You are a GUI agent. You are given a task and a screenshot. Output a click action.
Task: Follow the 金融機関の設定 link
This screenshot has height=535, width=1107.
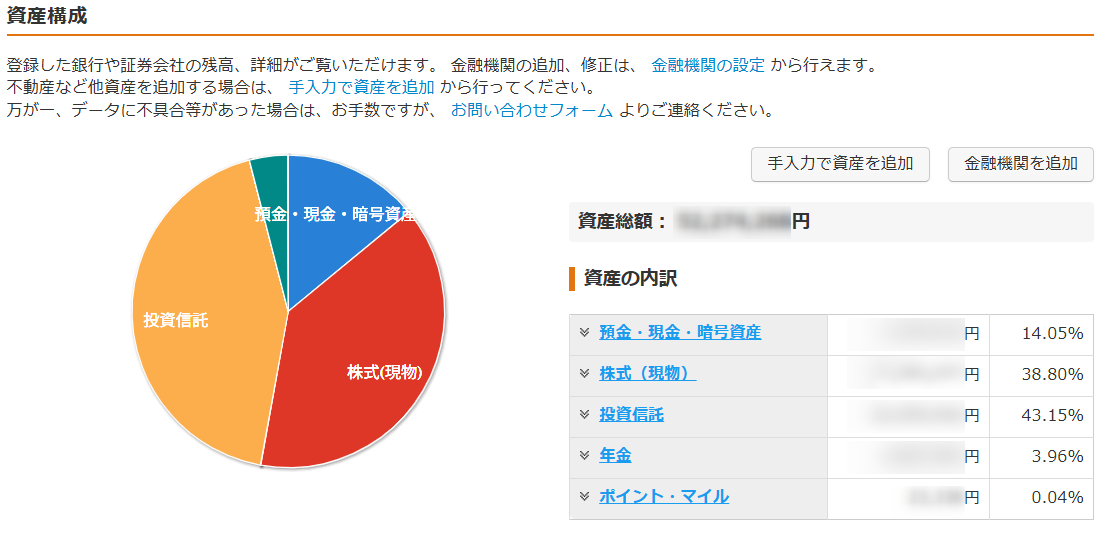(x=708, y=66)
